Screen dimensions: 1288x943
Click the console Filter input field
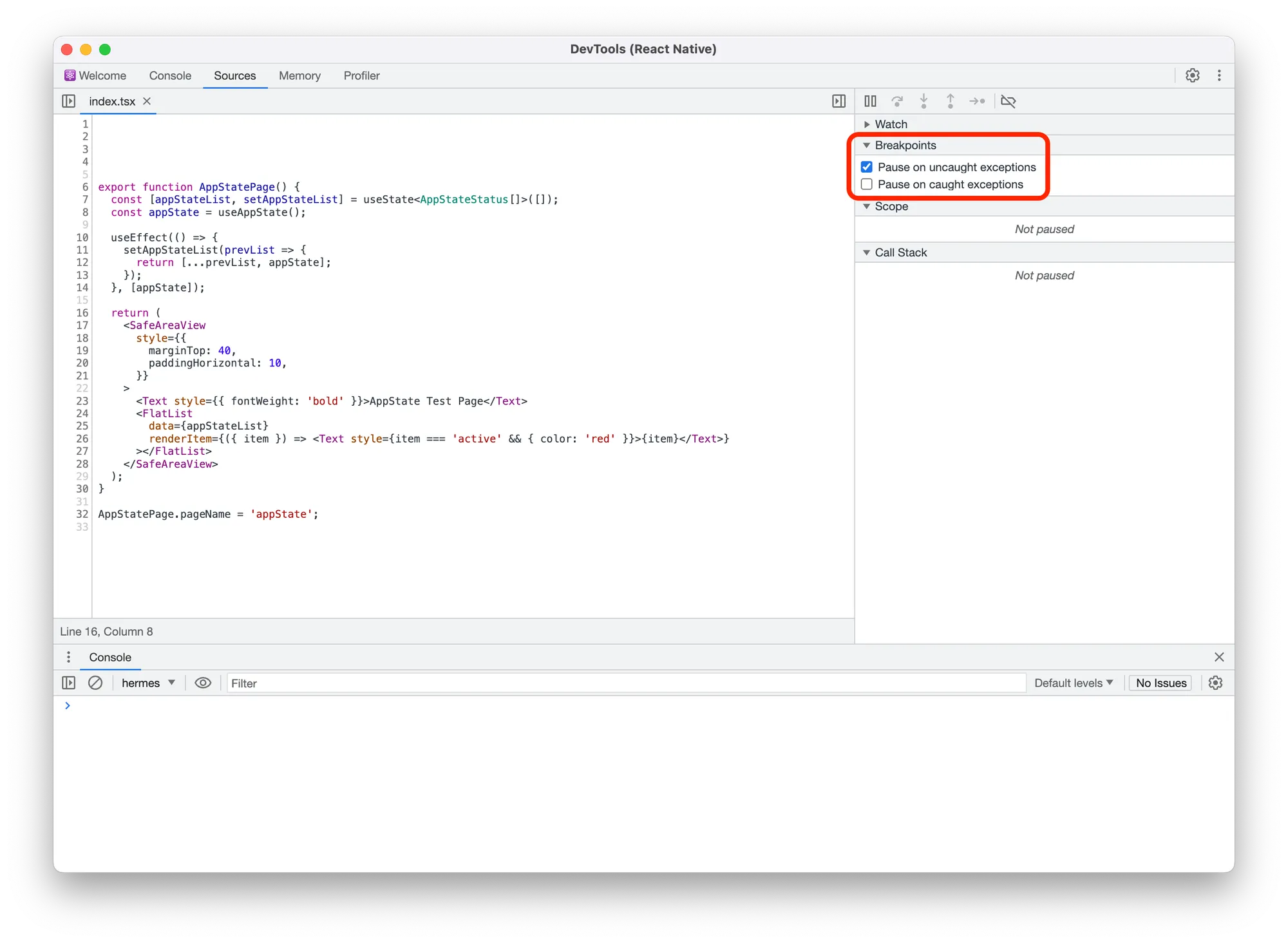coord(625,683)
